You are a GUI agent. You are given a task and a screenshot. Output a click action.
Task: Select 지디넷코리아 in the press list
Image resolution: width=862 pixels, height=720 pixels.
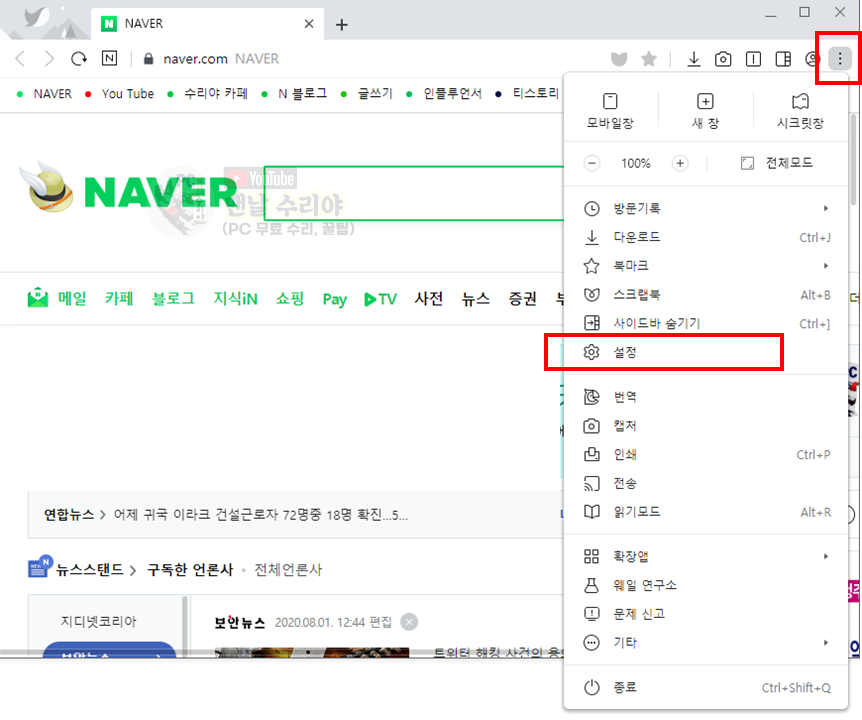pyautogui.click(x=98, y=622)
